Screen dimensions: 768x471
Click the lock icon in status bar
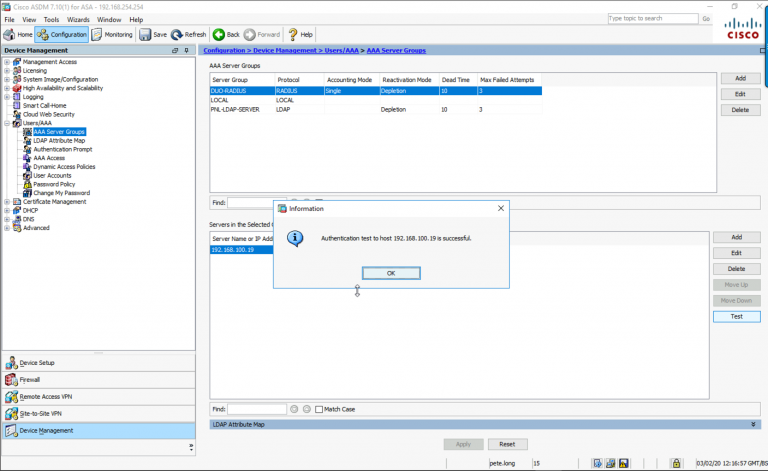click(x=676, y=463)
